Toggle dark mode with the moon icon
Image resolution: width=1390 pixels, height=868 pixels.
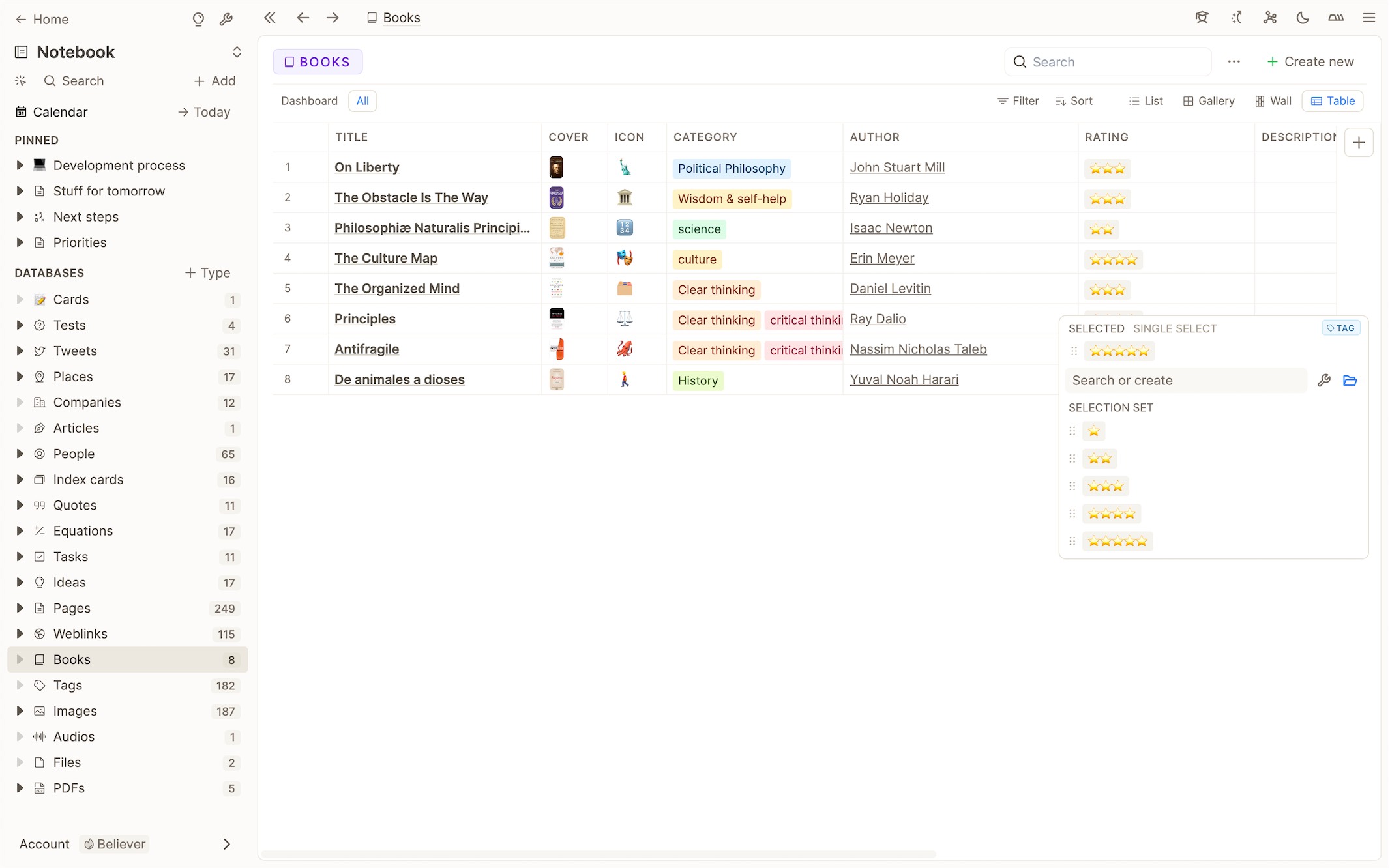pyautogui.click(x=1303, y=18)
